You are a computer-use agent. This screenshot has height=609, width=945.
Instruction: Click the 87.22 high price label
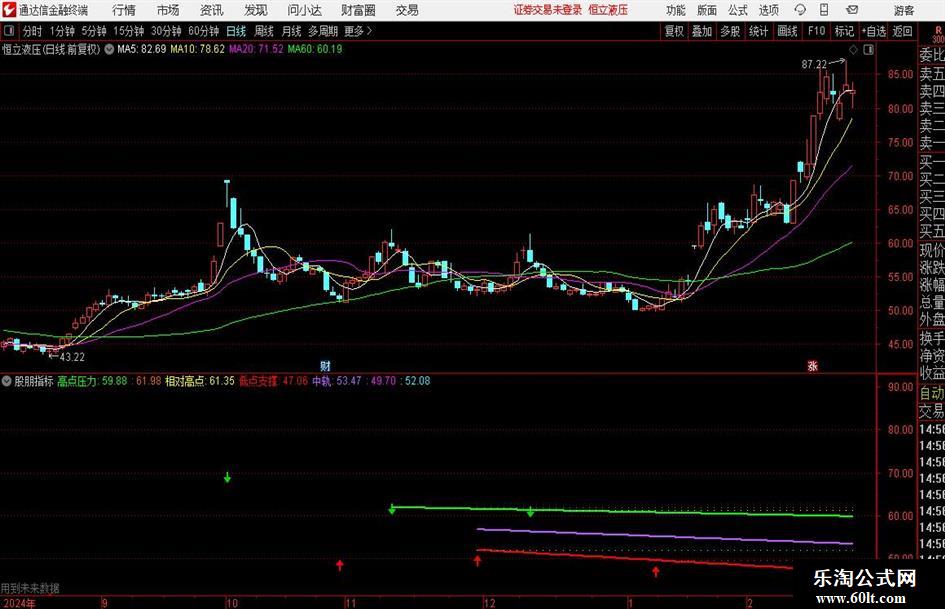click(814, 65)
